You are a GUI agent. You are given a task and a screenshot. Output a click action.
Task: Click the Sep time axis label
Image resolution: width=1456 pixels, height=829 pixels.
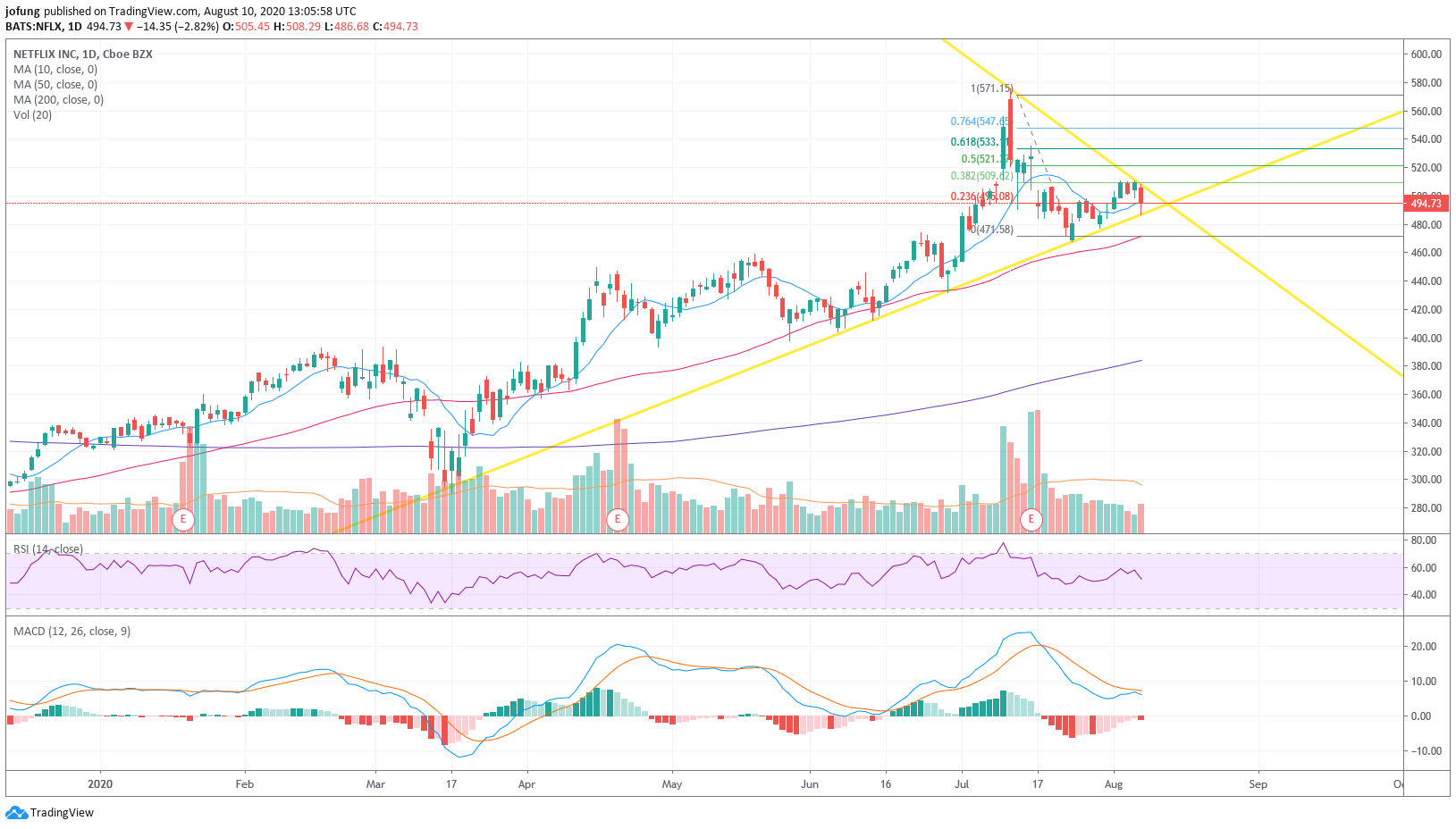pos(1258,784)
